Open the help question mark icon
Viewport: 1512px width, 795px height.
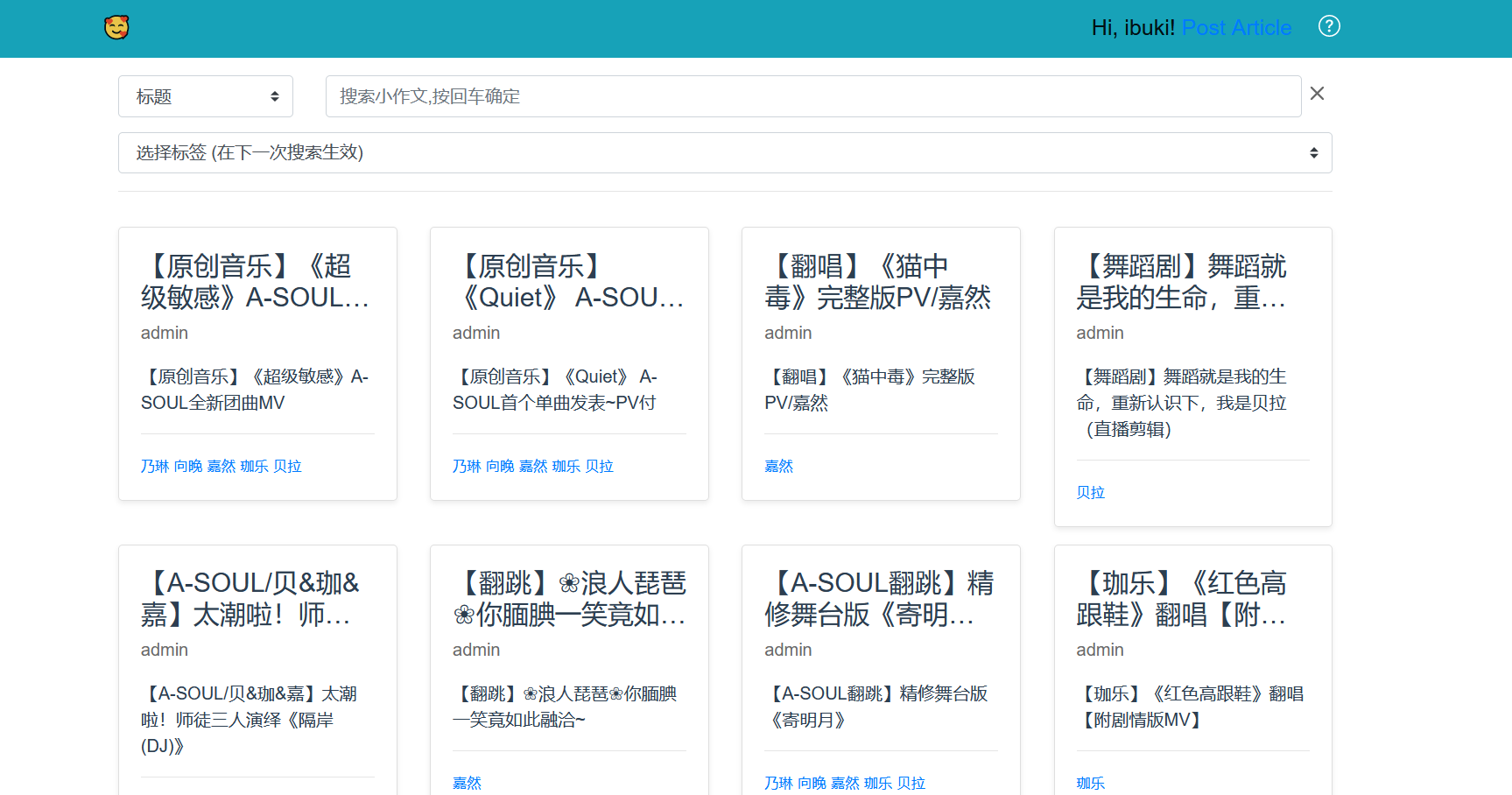(1328, 26)
